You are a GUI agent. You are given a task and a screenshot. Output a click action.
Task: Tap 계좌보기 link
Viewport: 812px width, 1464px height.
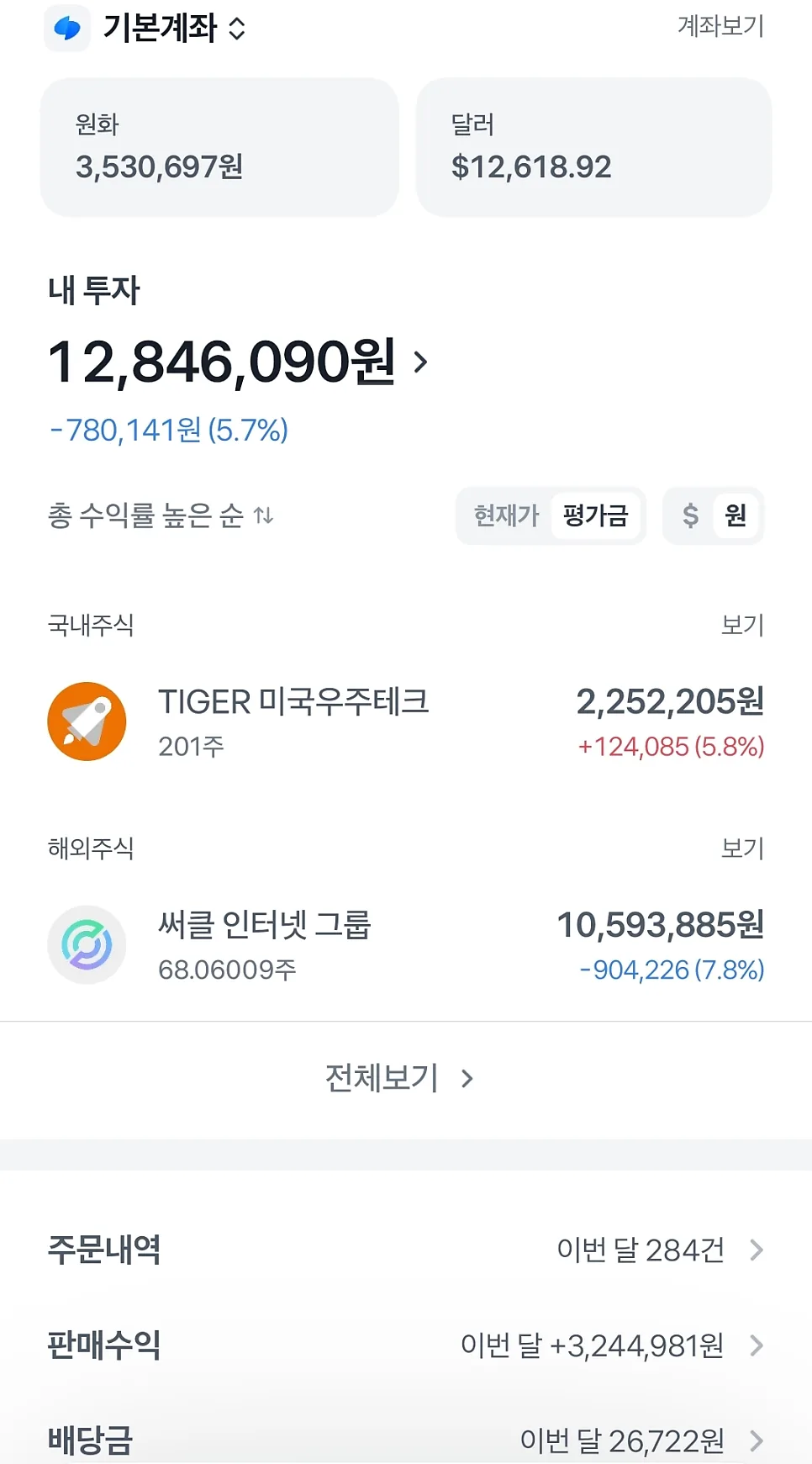click(720, 26)
